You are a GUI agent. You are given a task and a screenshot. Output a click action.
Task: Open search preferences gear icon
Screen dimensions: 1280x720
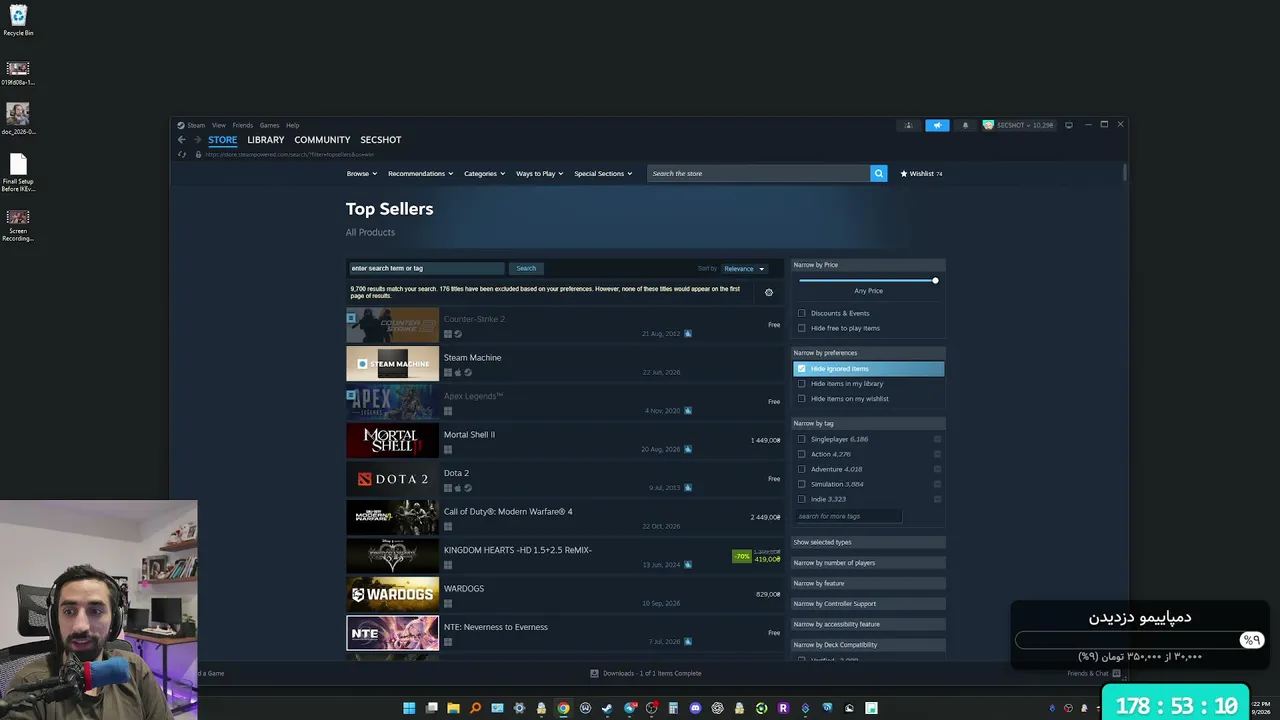(769, 293)
